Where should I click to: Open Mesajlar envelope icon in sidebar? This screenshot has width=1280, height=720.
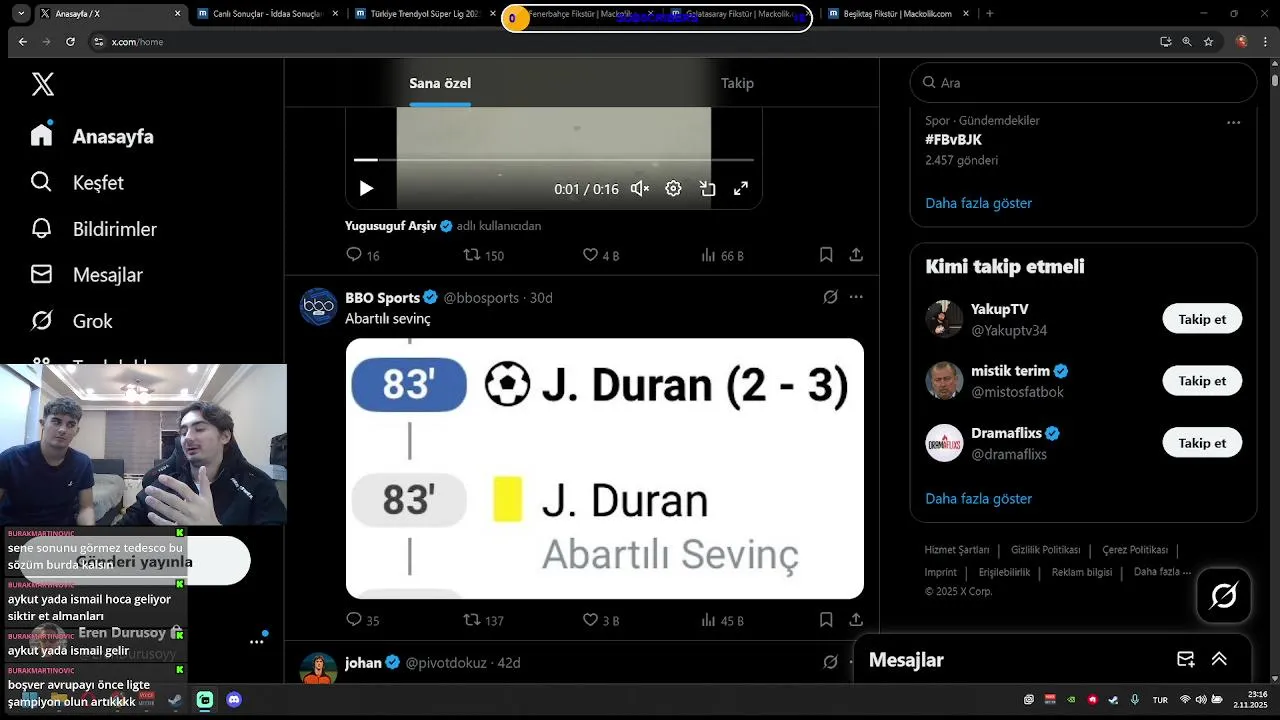click(41, 274)
